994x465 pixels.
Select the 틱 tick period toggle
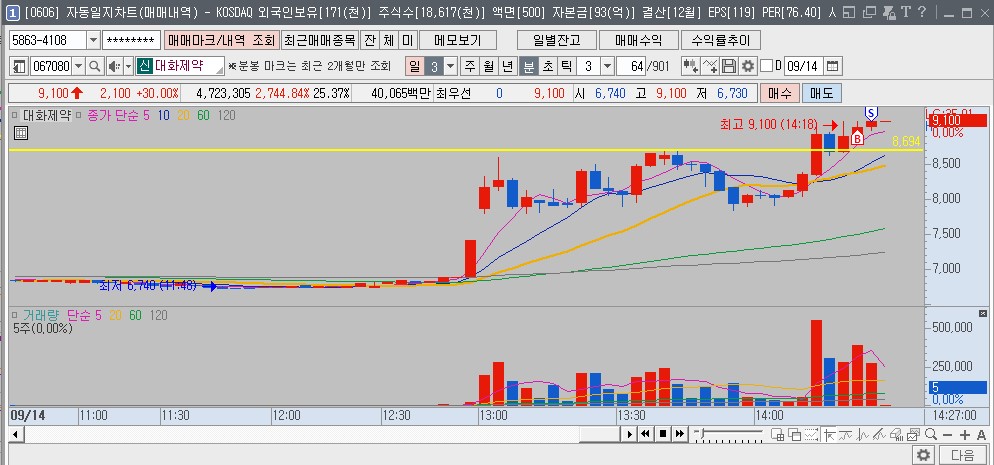(x=566, y=66)
